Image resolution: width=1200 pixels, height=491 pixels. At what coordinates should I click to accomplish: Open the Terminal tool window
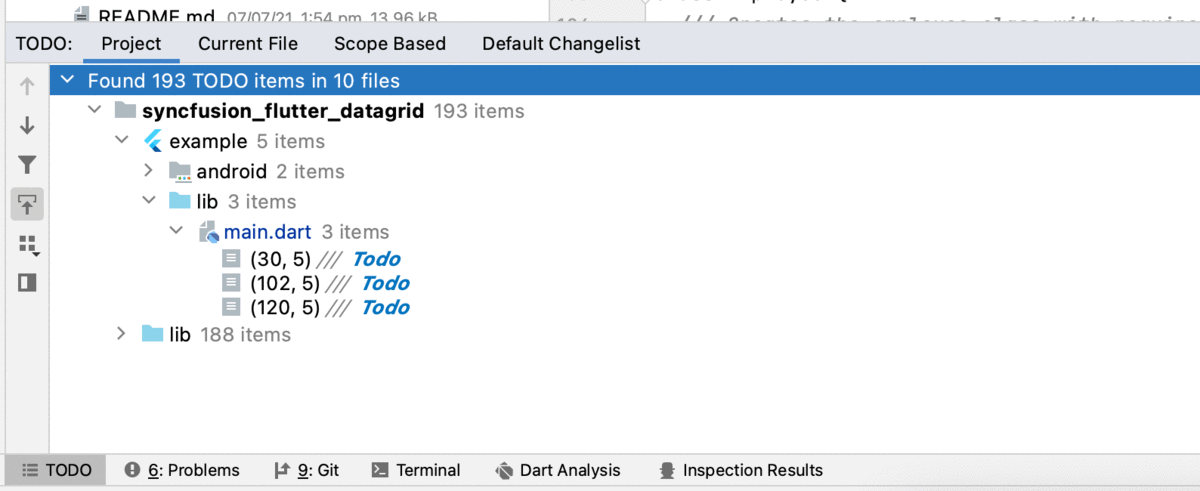tap(416, 470)
